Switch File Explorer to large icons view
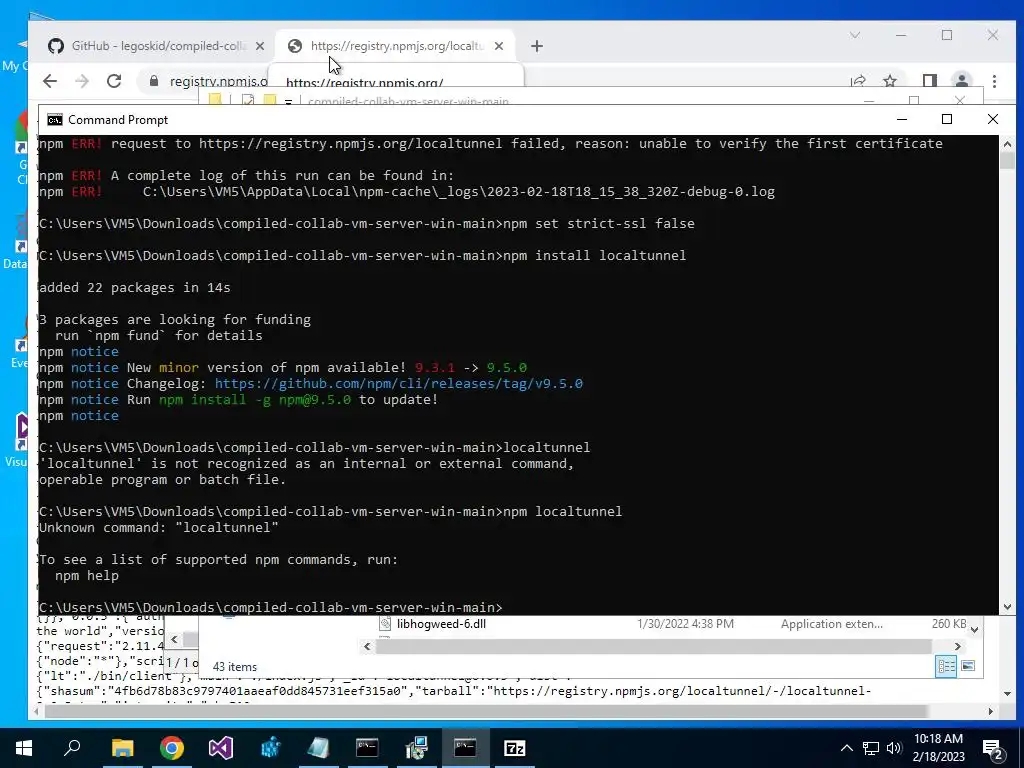 pyautogui.click(x=968, y=666)
